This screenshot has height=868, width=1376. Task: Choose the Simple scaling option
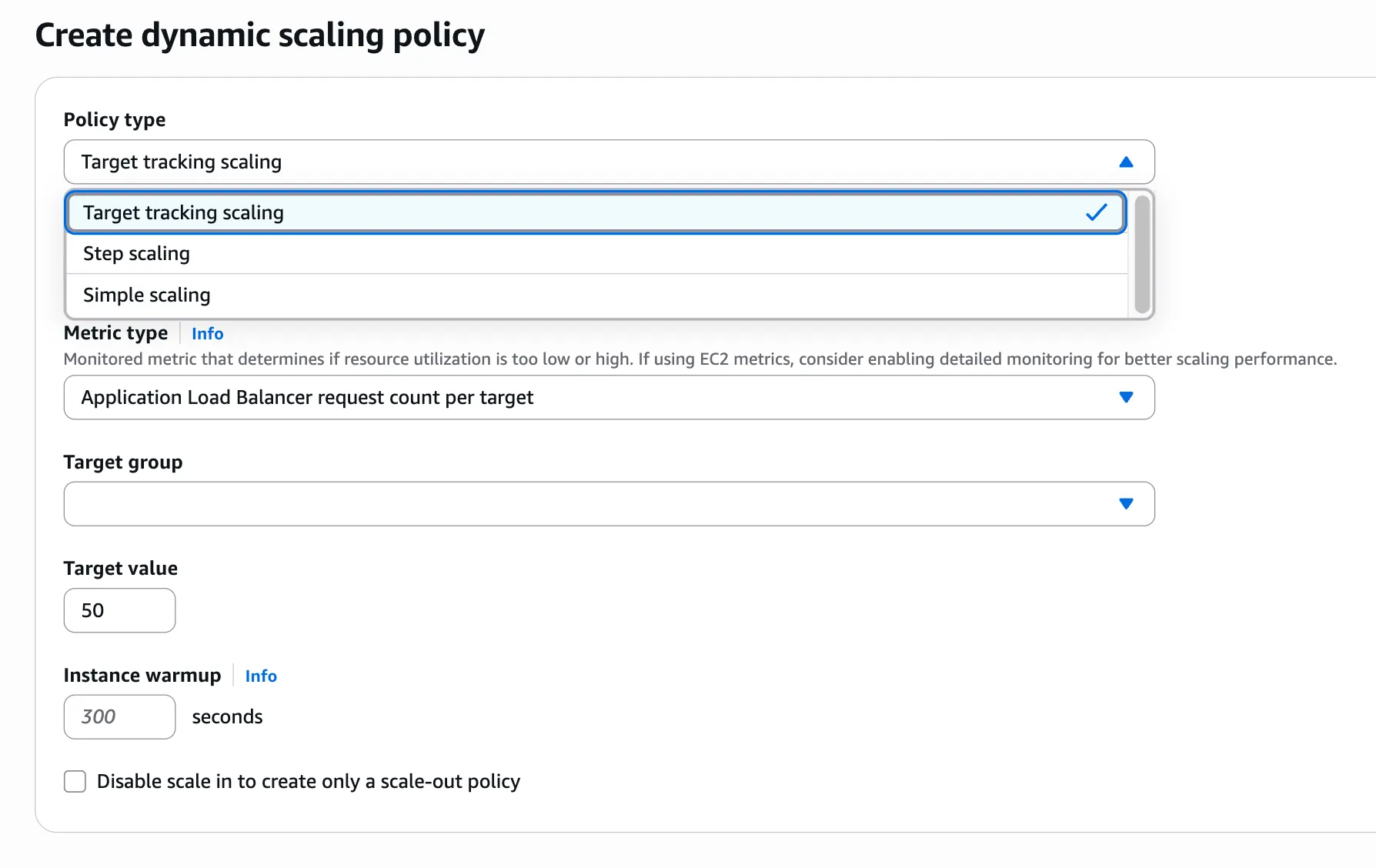[x=146, y=295]
